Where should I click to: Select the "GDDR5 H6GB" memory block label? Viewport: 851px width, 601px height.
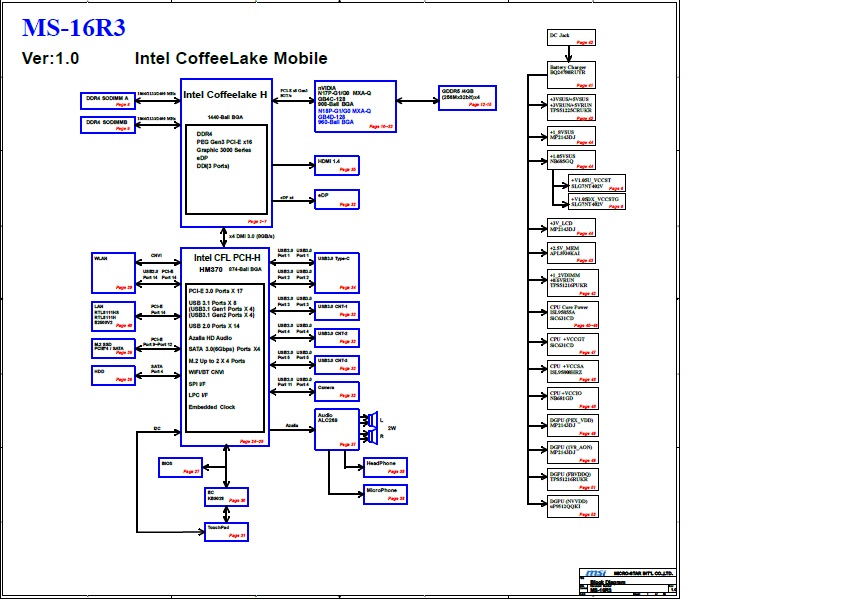(x=458, y=91)
